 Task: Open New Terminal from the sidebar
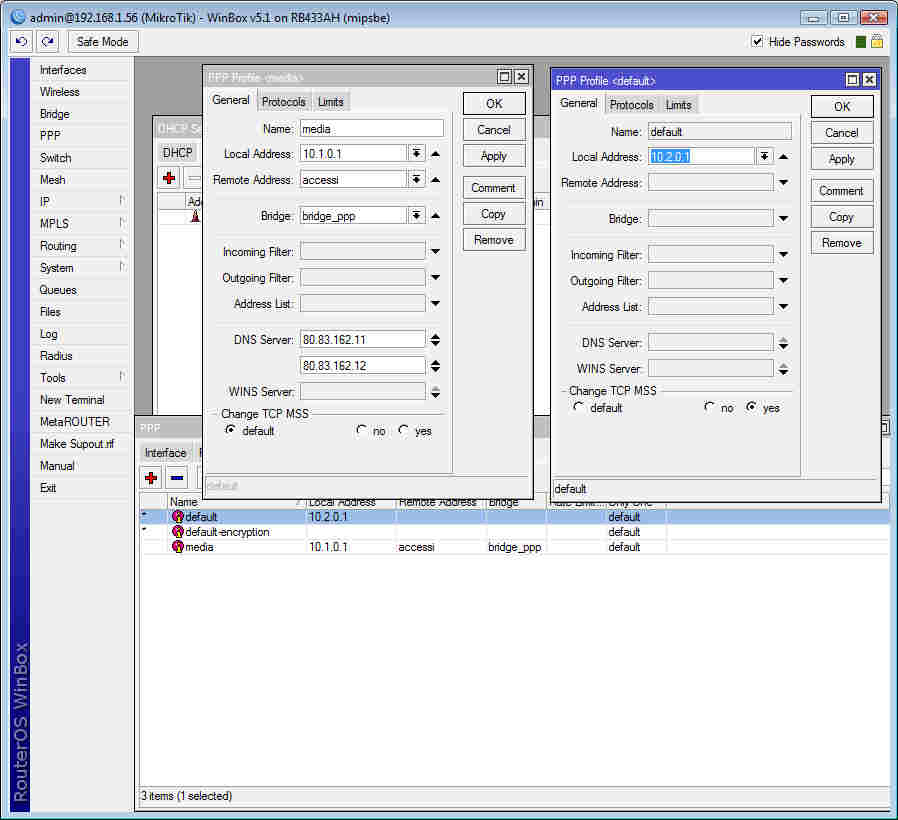pos(72,400)
